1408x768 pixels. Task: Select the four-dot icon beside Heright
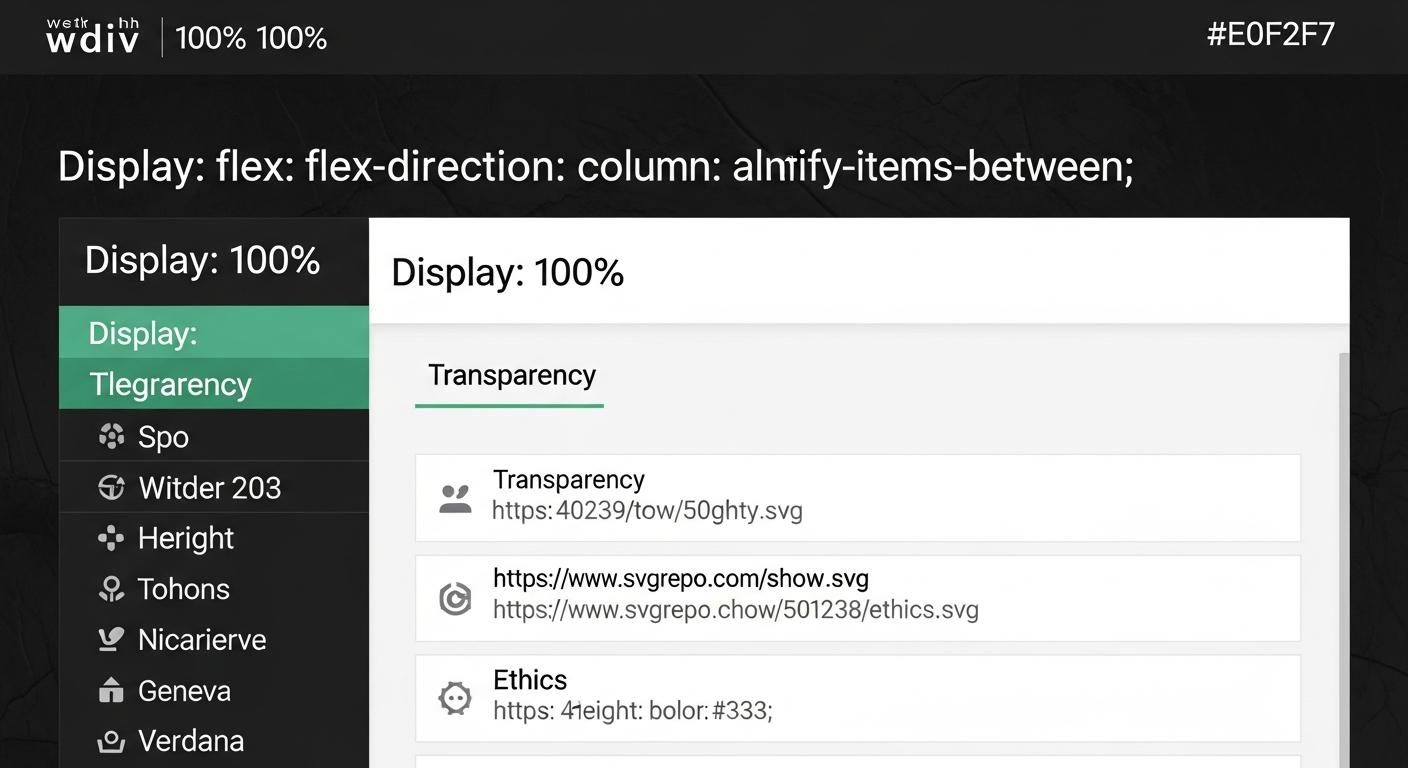111,539
